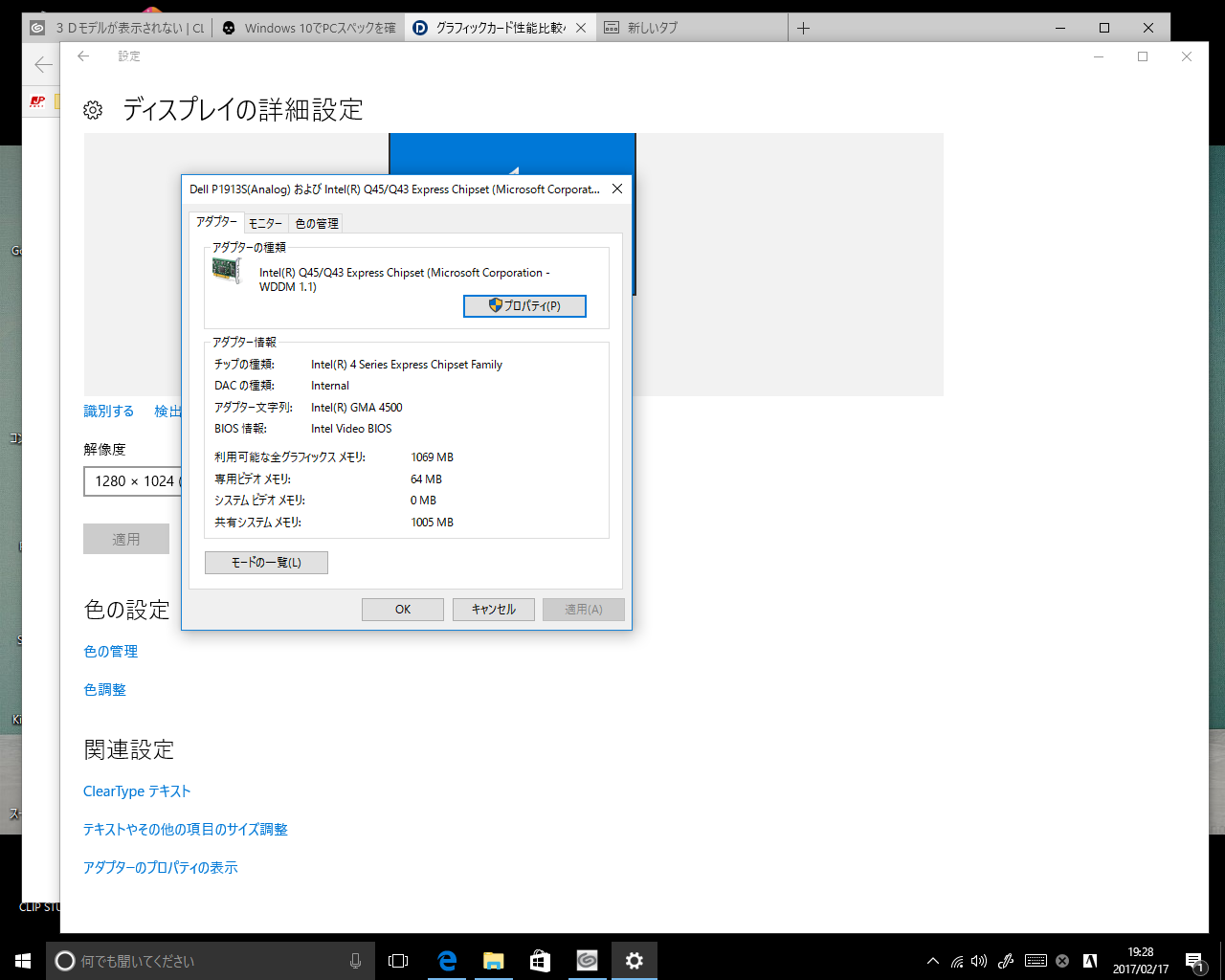The width and height of the screenshot is (1225, 980).
Task: Open File Explorer from the taskbar
Action: tap(493, 961)
